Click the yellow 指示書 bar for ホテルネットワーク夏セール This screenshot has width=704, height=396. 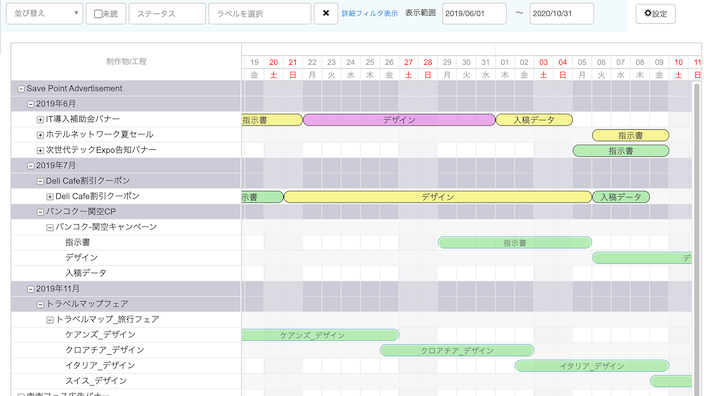click(x=630, y=135)
